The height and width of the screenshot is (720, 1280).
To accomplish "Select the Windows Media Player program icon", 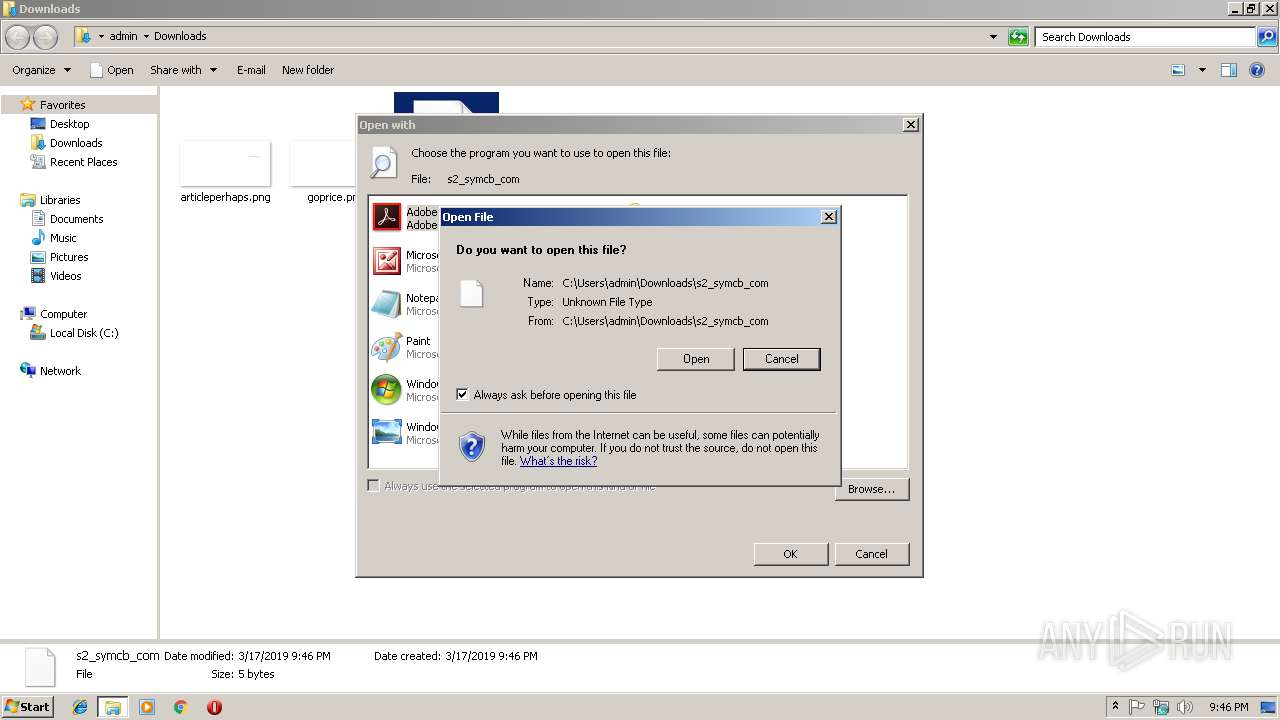I will pos(386,390).
